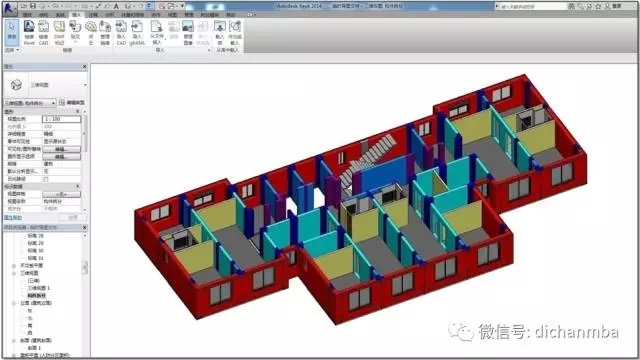640x360 pixels.
Task: Switch to the Insert ribbon tab
Action: (76, 15)
